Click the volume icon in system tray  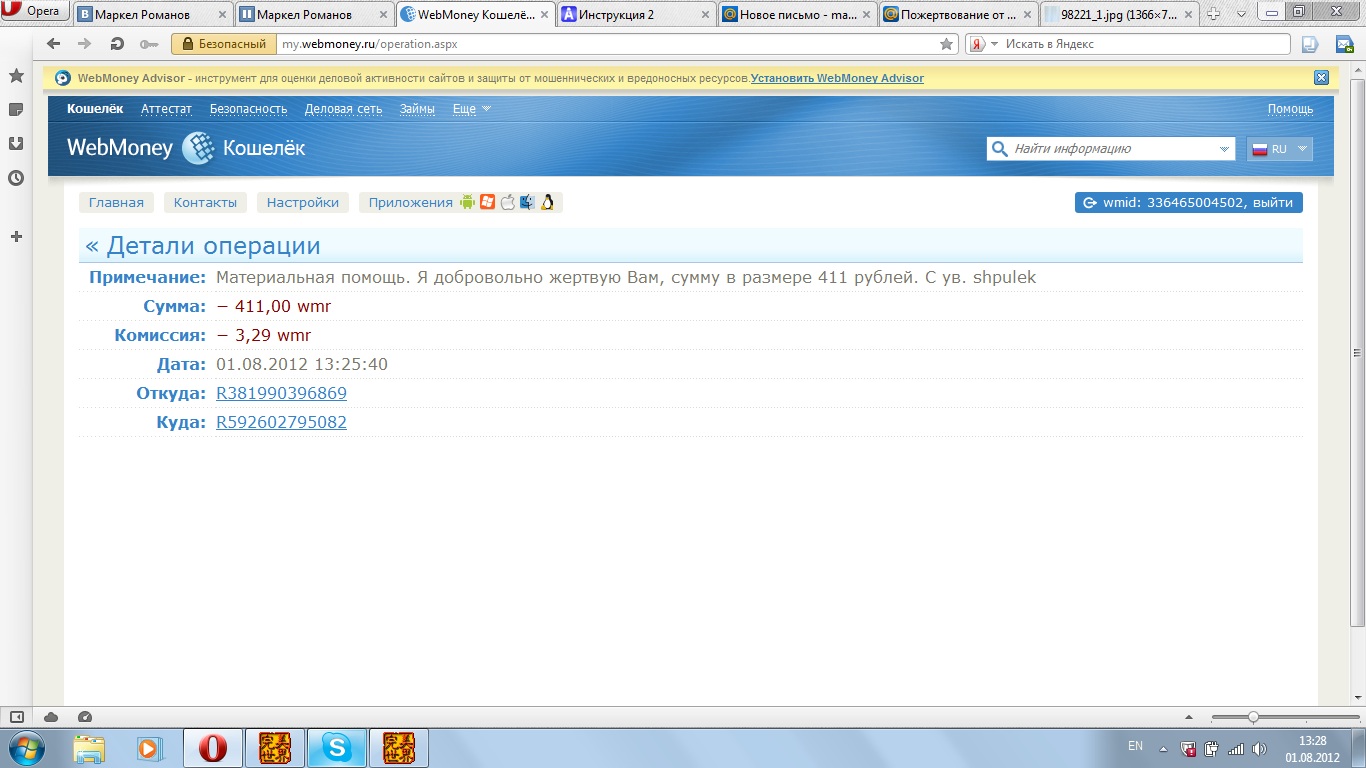(x=1259, y=748)
